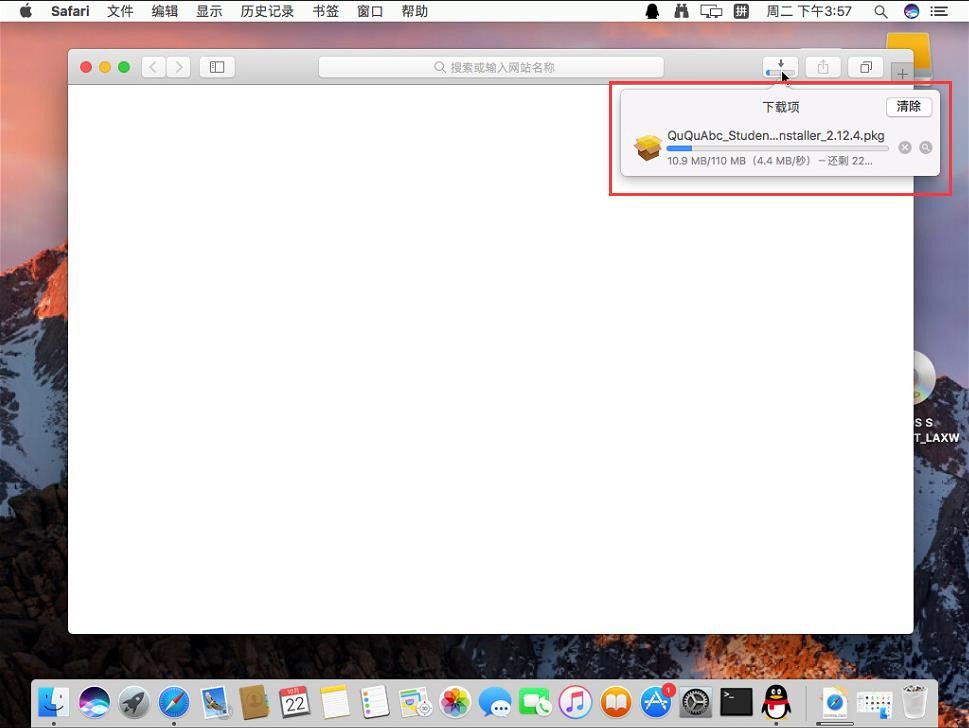The image size is (969, 728).
Task: Click the Share button in toolbar
Action: 823,67
